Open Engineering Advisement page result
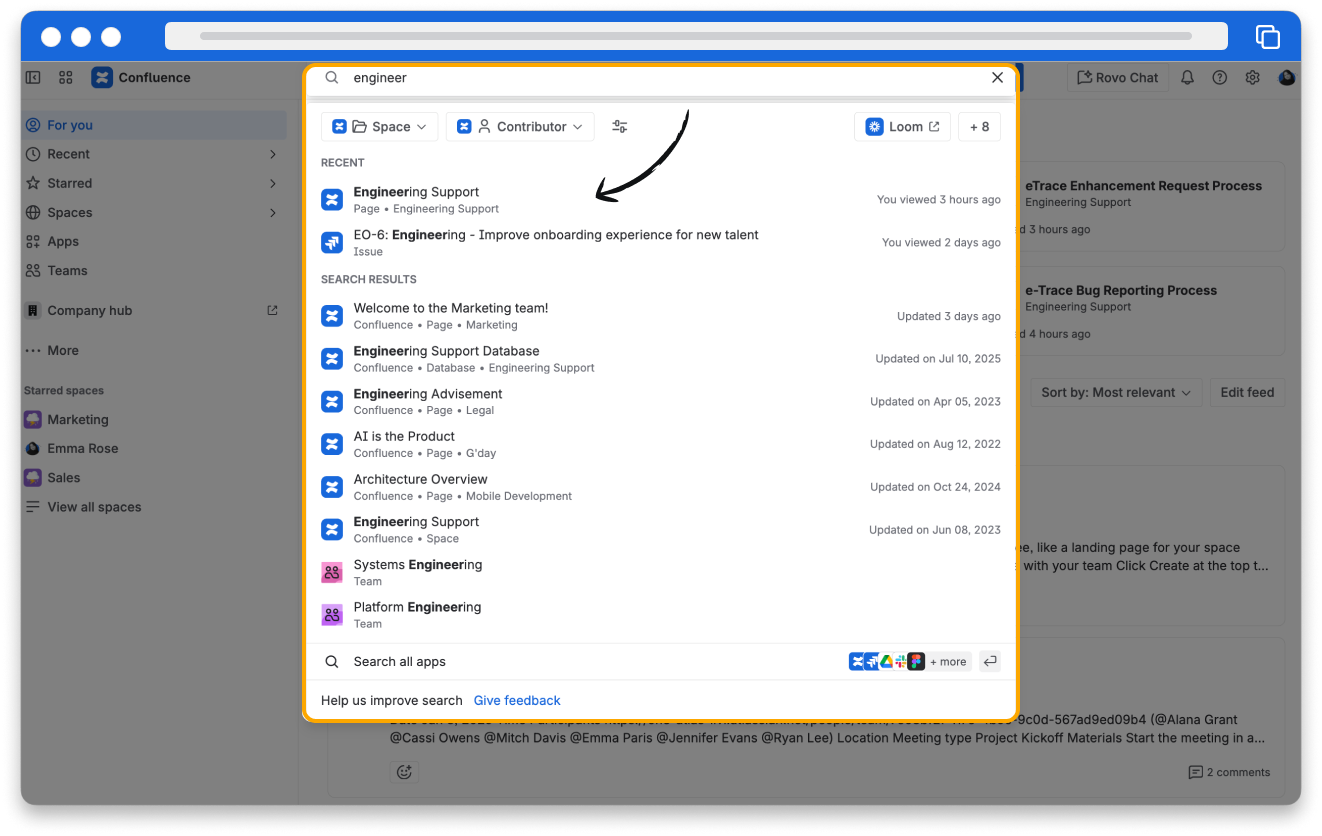Screen dimensions: 1322x836 click(660, 401)
